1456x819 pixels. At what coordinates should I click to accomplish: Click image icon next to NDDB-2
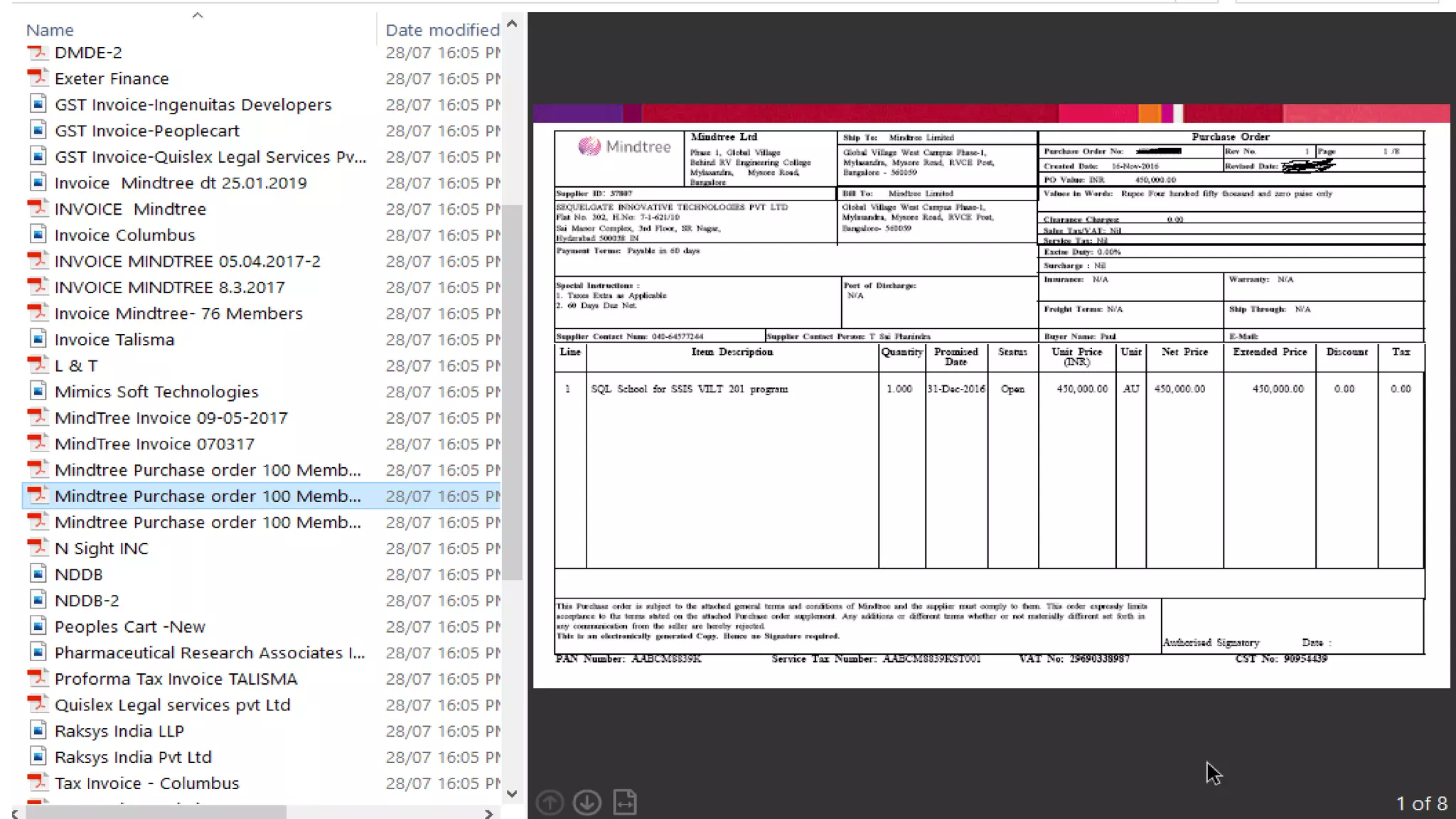point(38,600)
